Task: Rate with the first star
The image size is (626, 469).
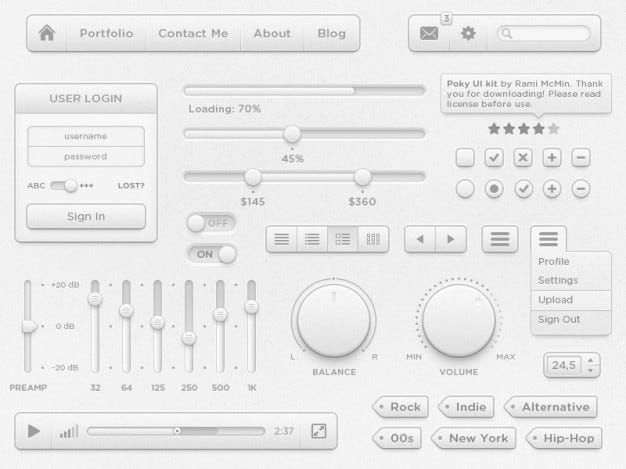Action: pos(494,129)
